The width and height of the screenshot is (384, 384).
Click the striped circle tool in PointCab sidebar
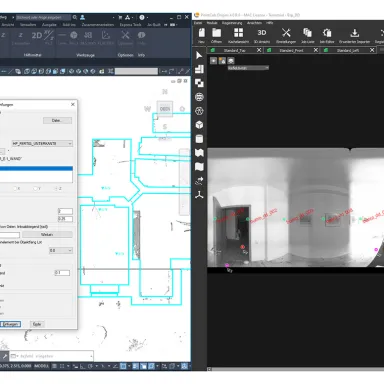(199, 97)
